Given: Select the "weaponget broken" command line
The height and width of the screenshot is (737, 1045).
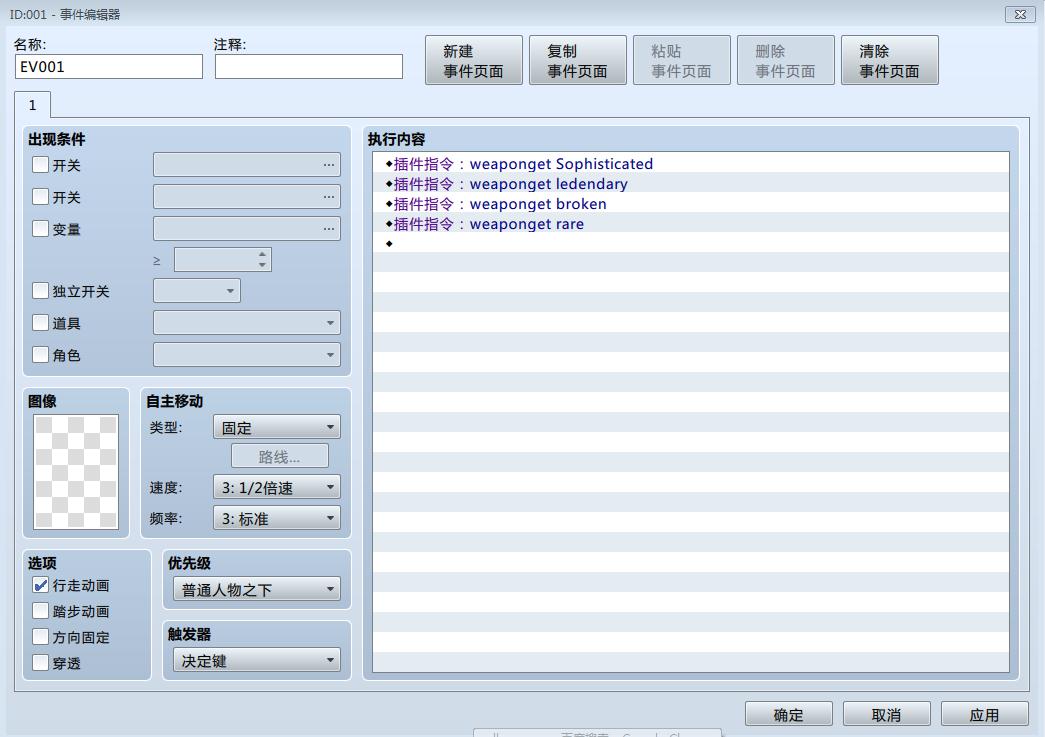Looking at the screenshot, I should [x=691, y=204].
